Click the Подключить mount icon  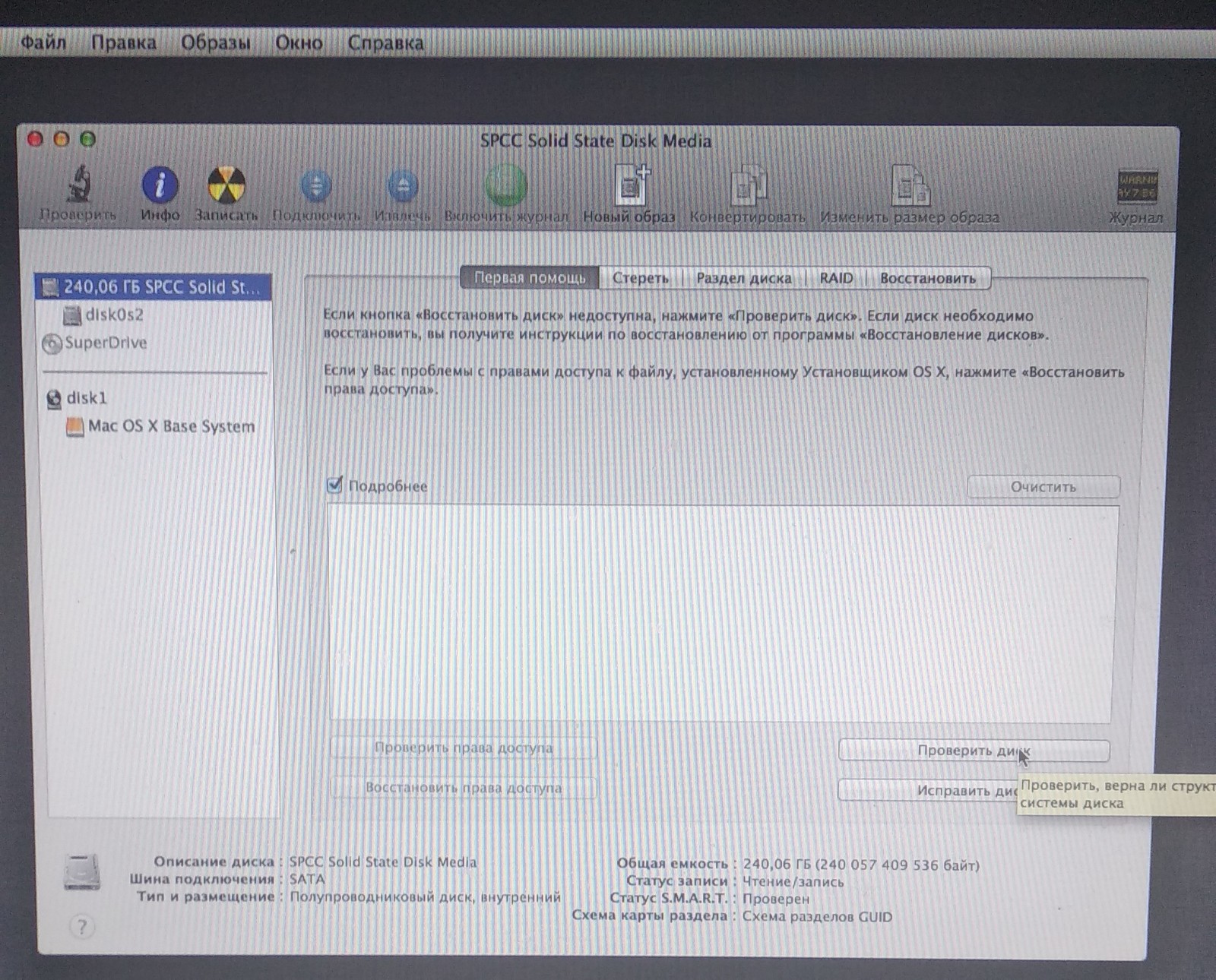316,186
